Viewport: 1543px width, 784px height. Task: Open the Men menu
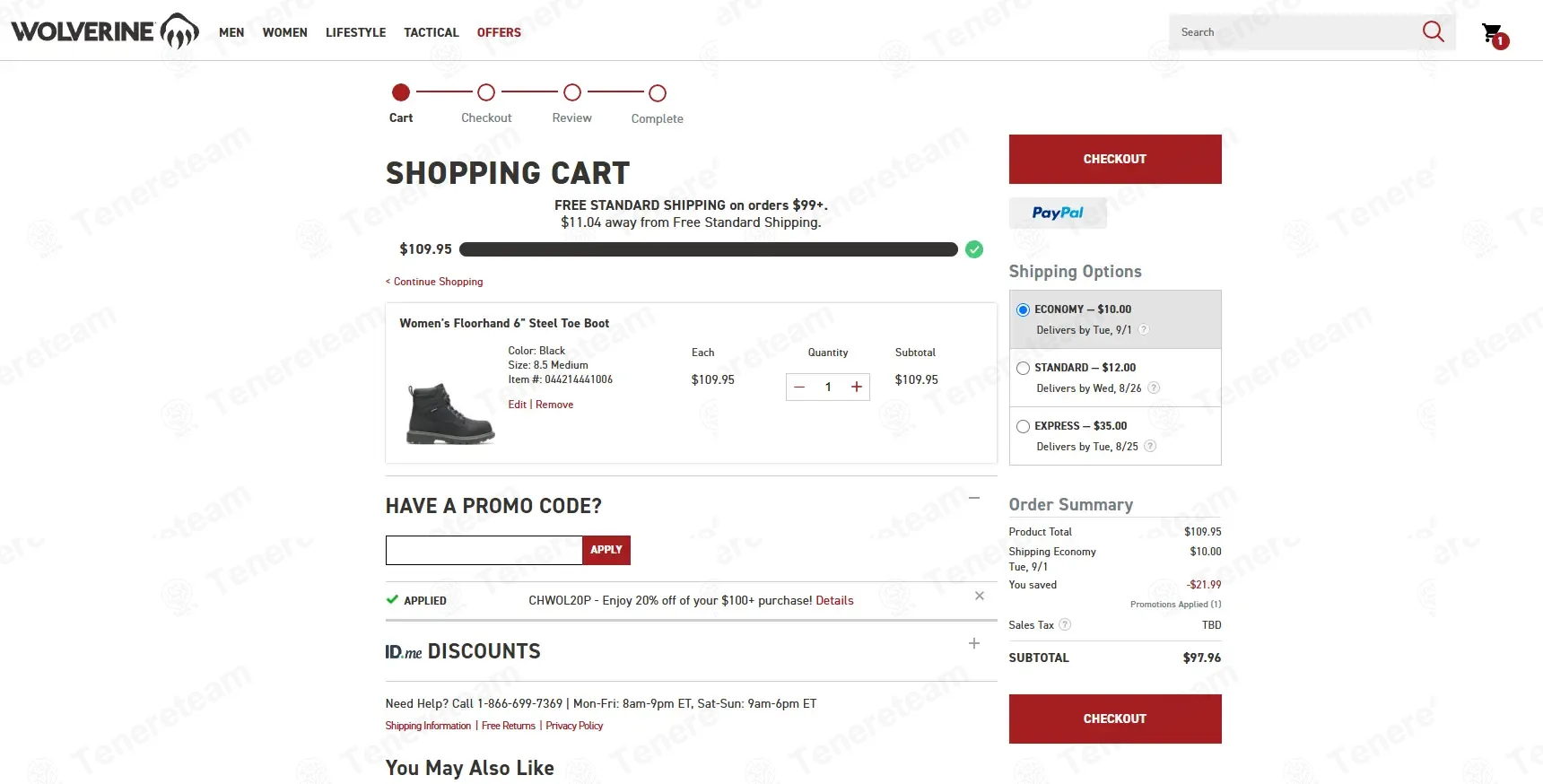(231, 32)
